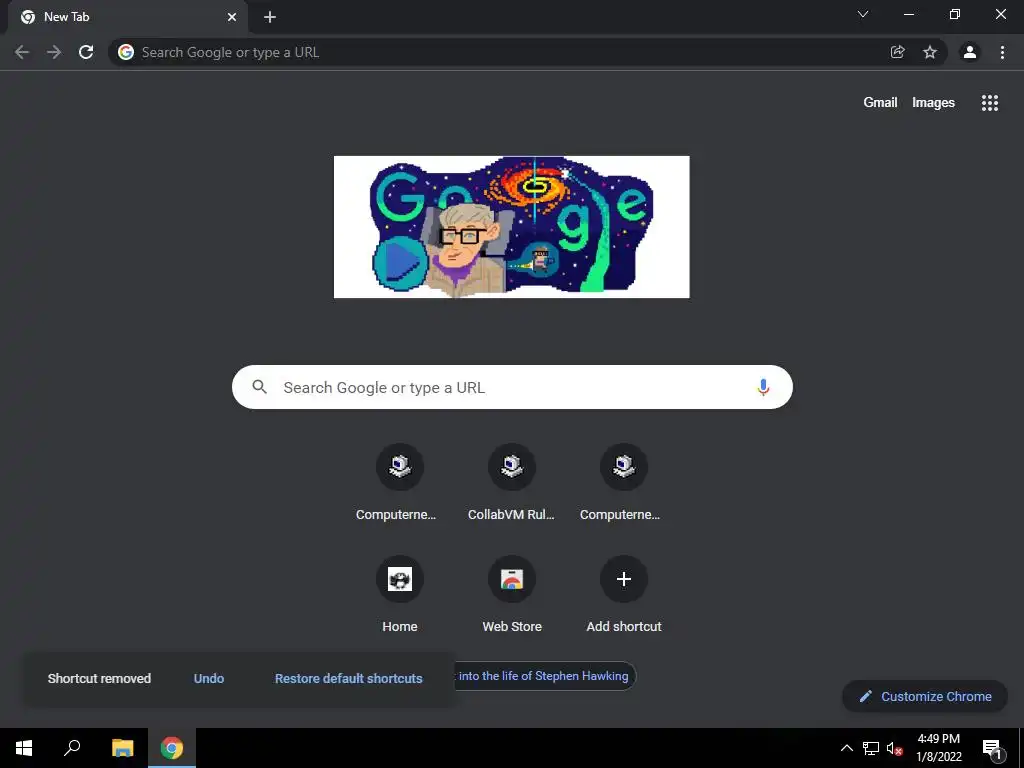Open Google Images link
Viewport: 1024px width, 768px height.
click(x=933, y=103)
